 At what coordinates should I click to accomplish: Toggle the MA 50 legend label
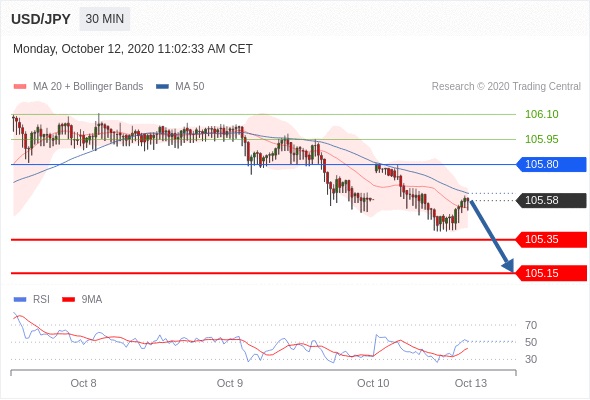click(190, 87)
